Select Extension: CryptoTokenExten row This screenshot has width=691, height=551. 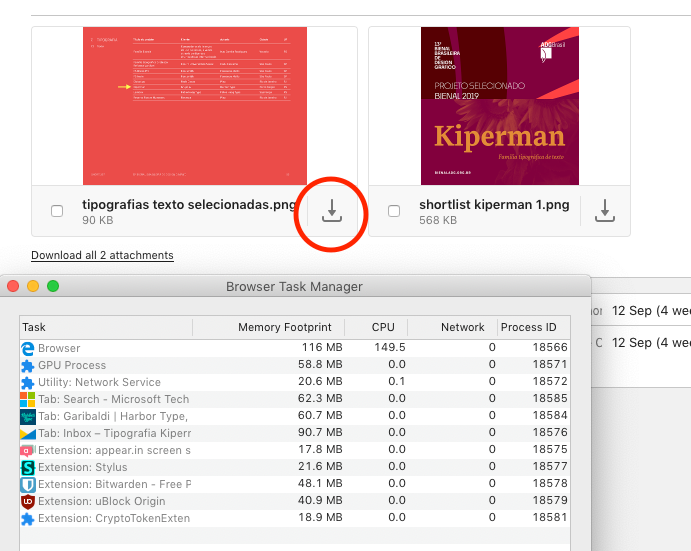coord(295,518)
